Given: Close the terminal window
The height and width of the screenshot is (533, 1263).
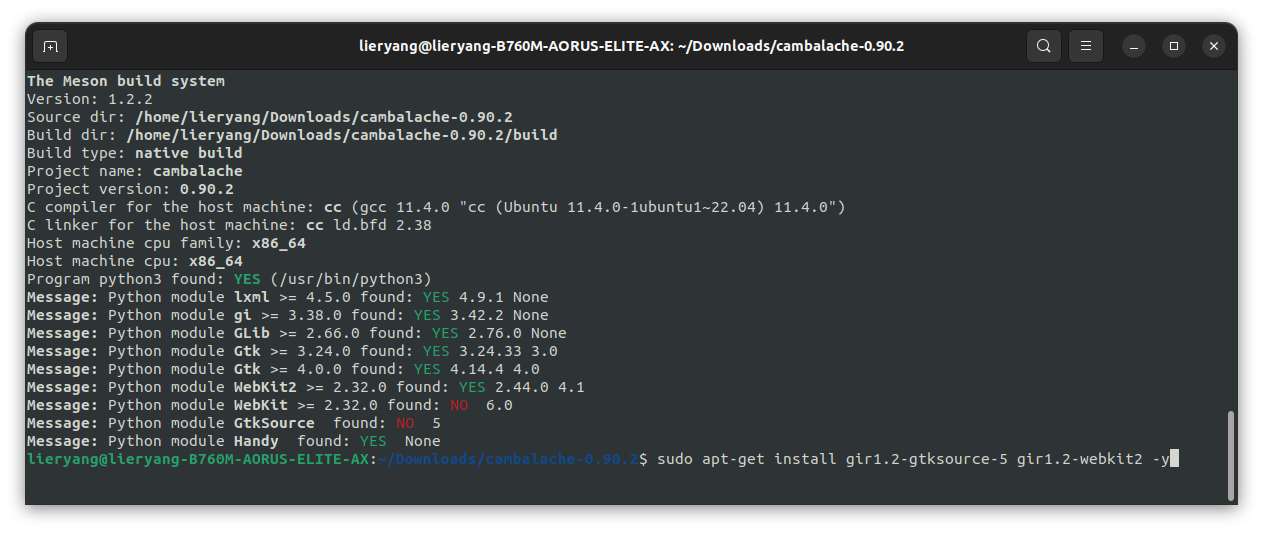Looking at the screenshot, I should click(x=1213, y=46).
